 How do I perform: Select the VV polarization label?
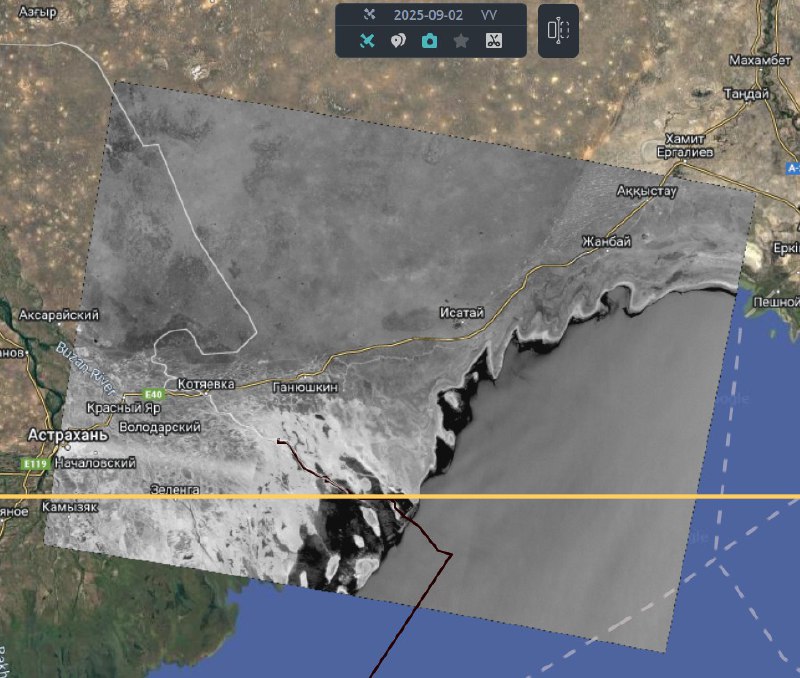(x=489, y=15)
